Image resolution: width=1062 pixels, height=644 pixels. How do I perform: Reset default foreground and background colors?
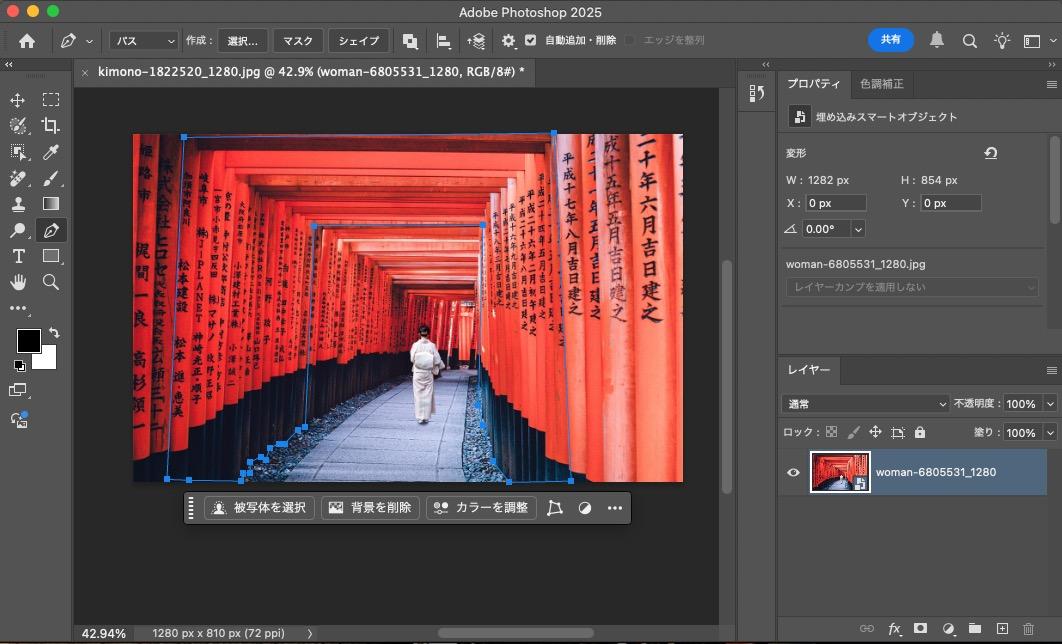(x=20, y=366)
